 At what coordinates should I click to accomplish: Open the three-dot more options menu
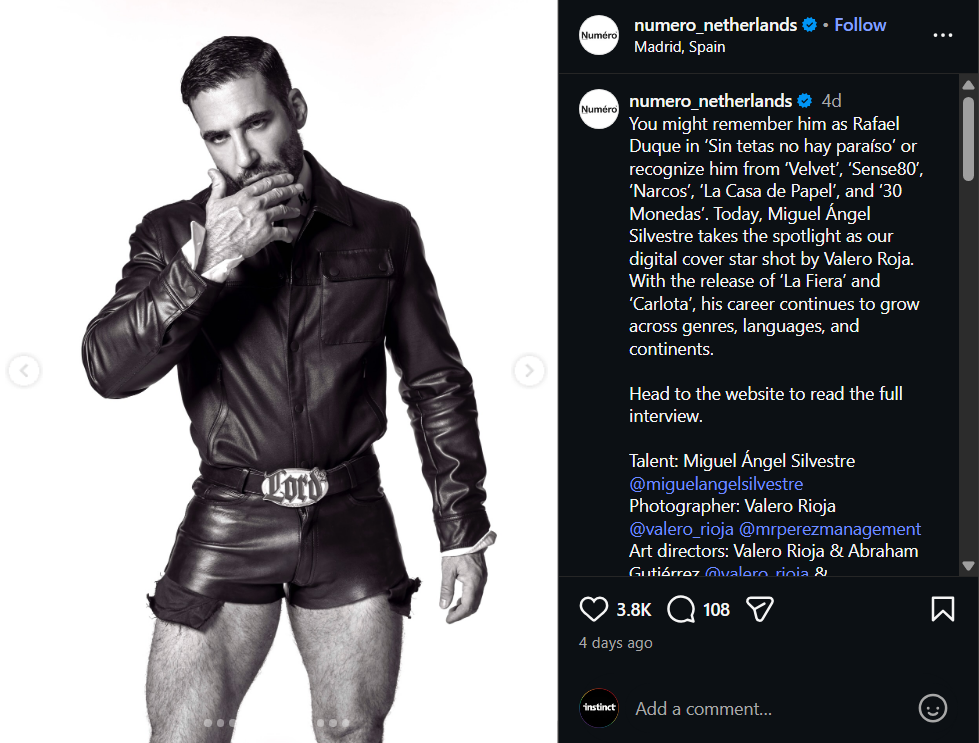[942, 35]
